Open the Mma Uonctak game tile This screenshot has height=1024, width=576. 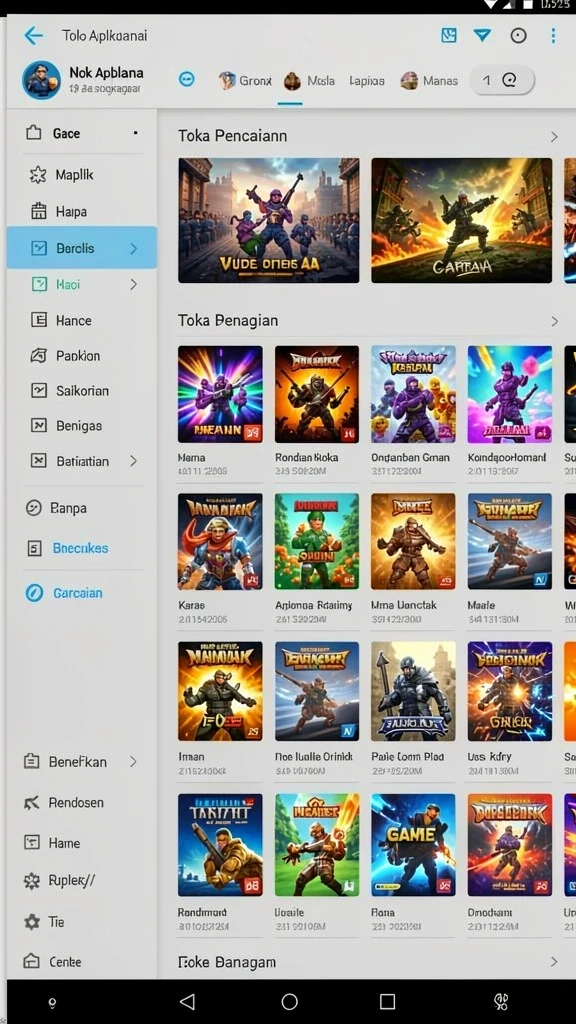pyautogui.click(x=413, y=541)
